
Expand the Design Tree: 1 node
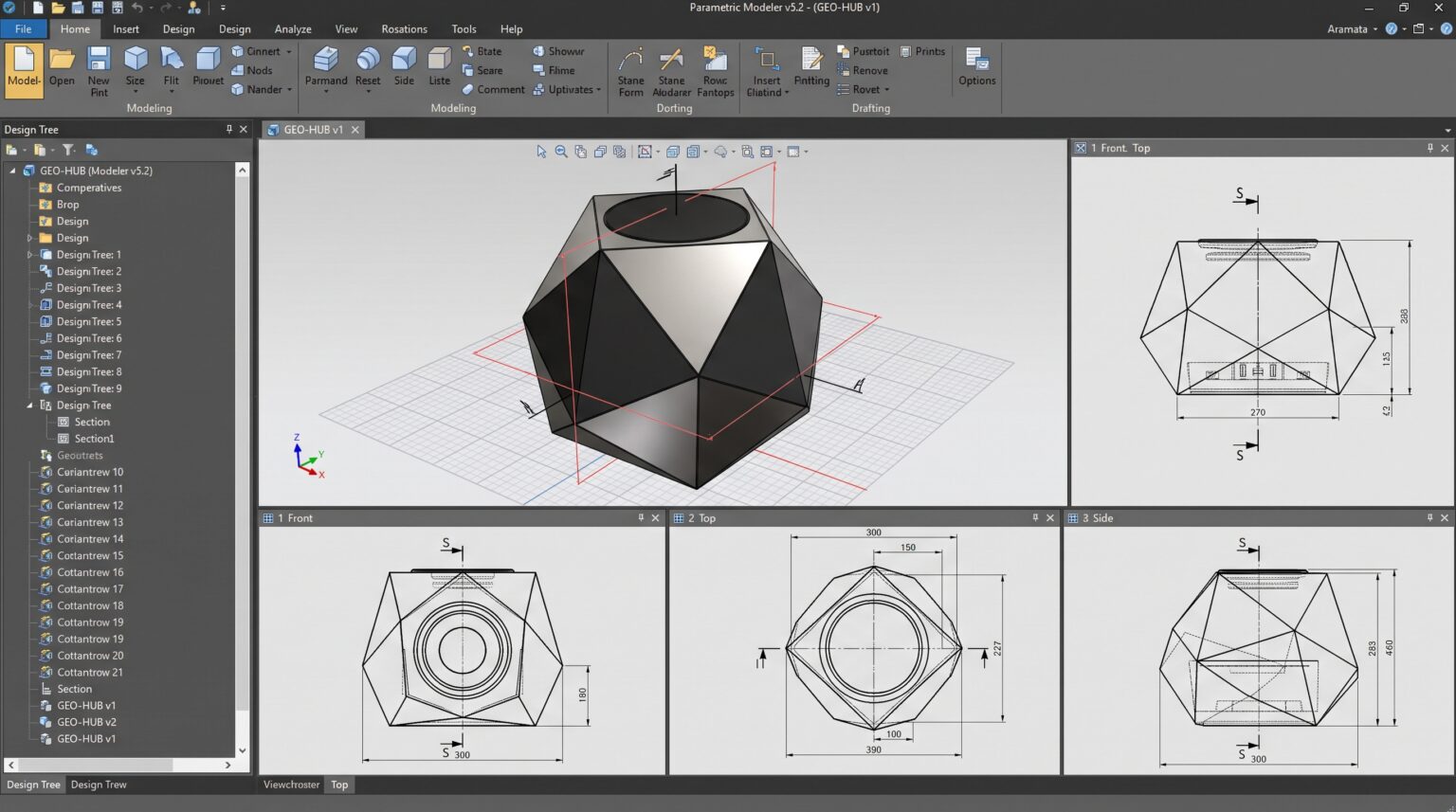29,255
